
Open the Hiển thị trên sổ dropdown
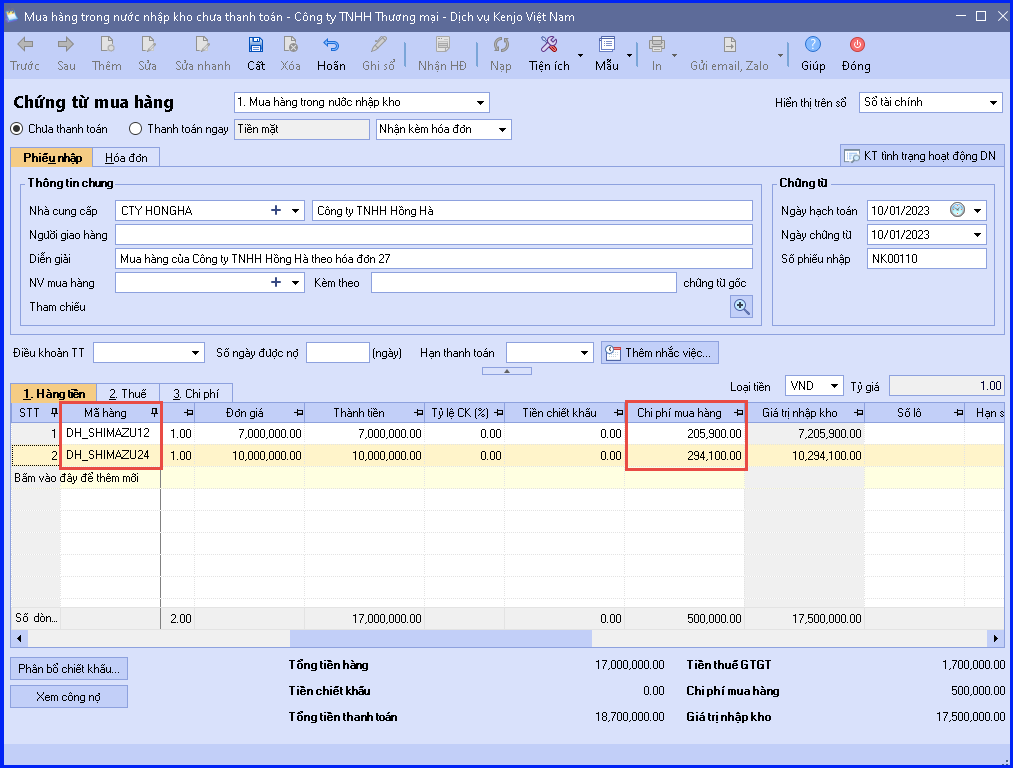(994, 103)
